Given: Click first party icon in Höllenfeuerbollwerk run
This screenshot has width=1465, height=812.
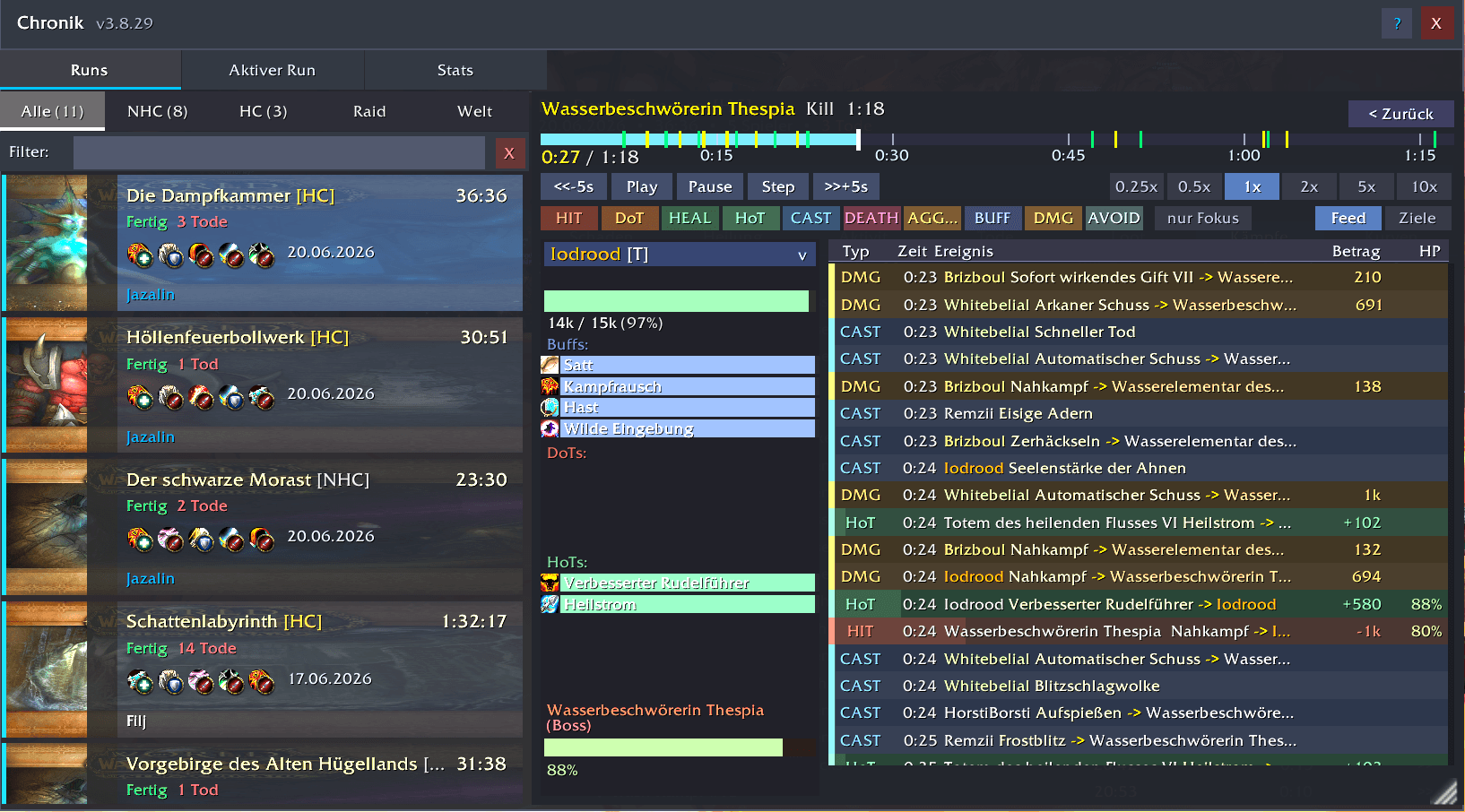Looking at the screenshot, I should 141,396.
